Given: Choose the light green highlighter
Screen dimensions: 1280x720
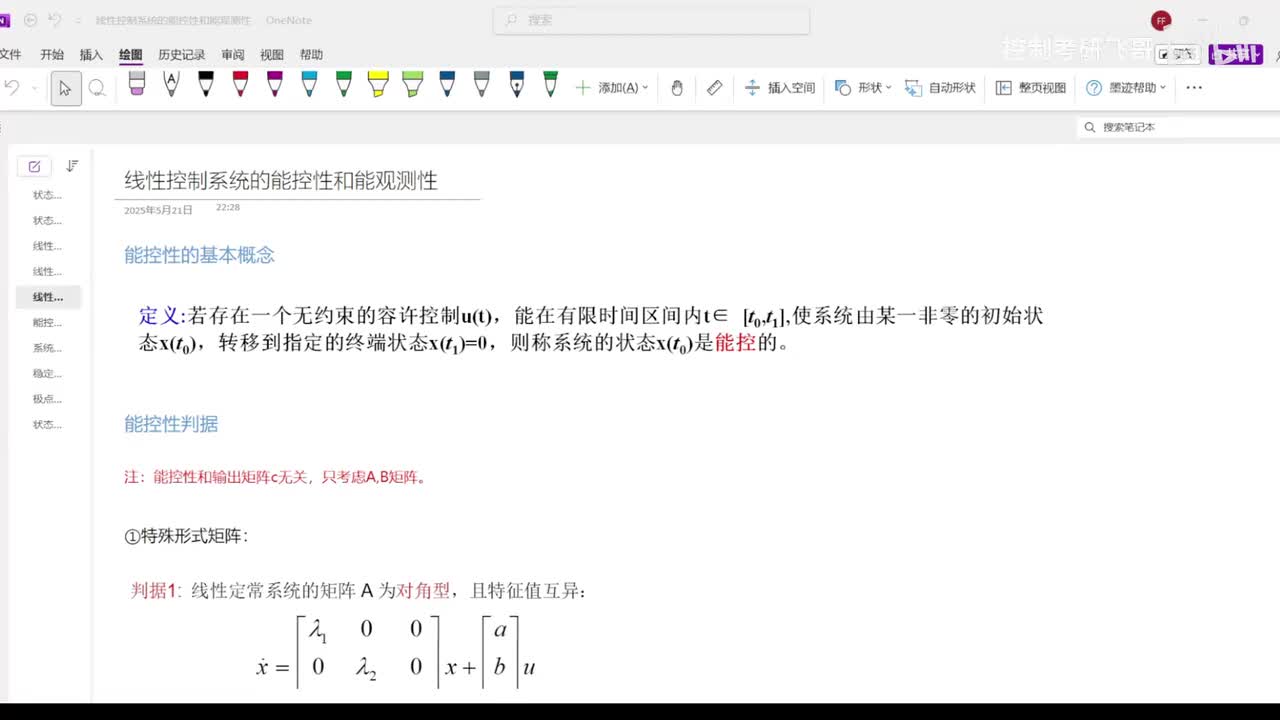Looking at the screenshot, I should [x=413, y=85].
